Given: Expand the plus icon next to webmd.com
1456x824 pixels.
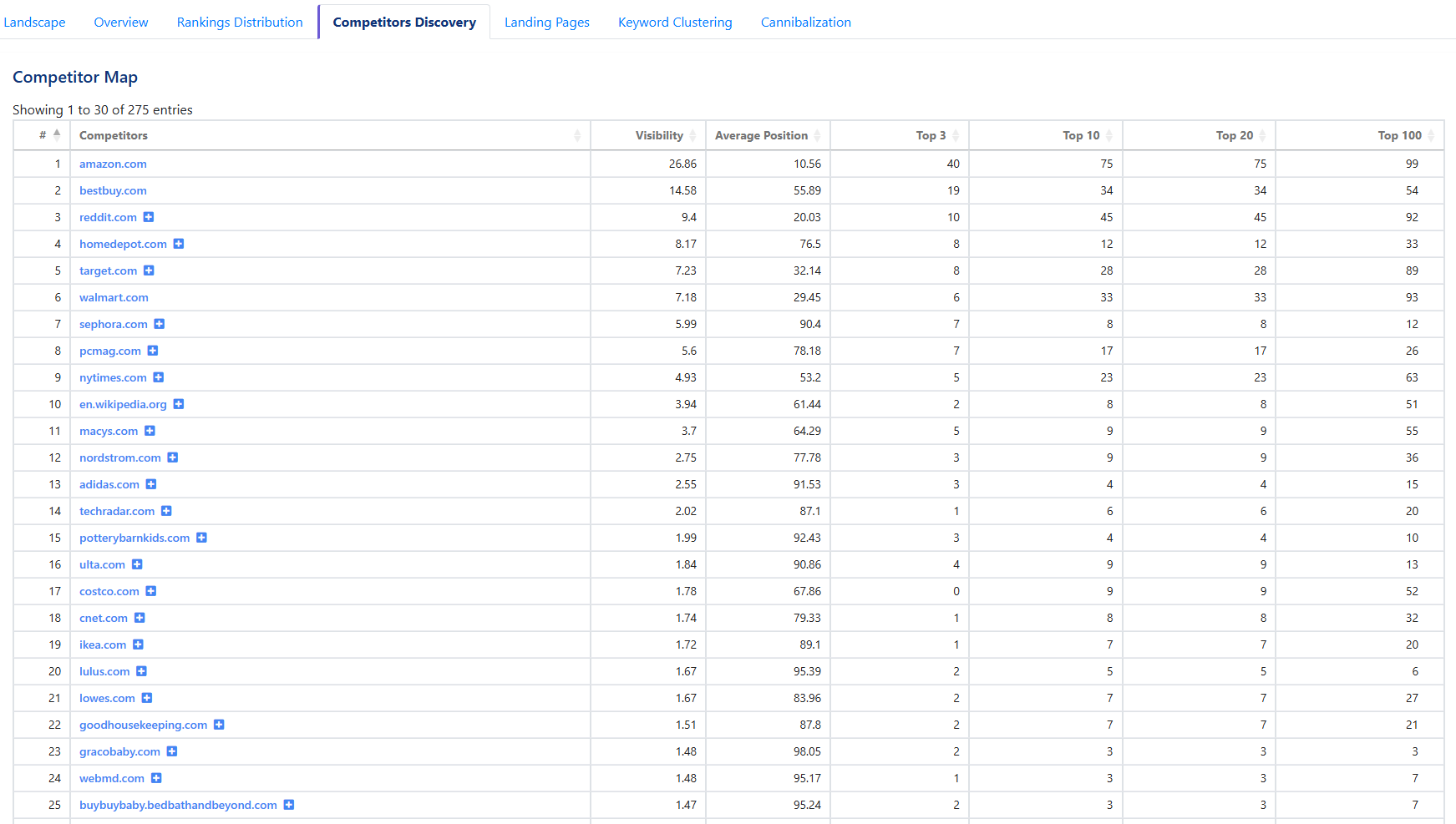Looking at the screenshot, I should (156, 778).
